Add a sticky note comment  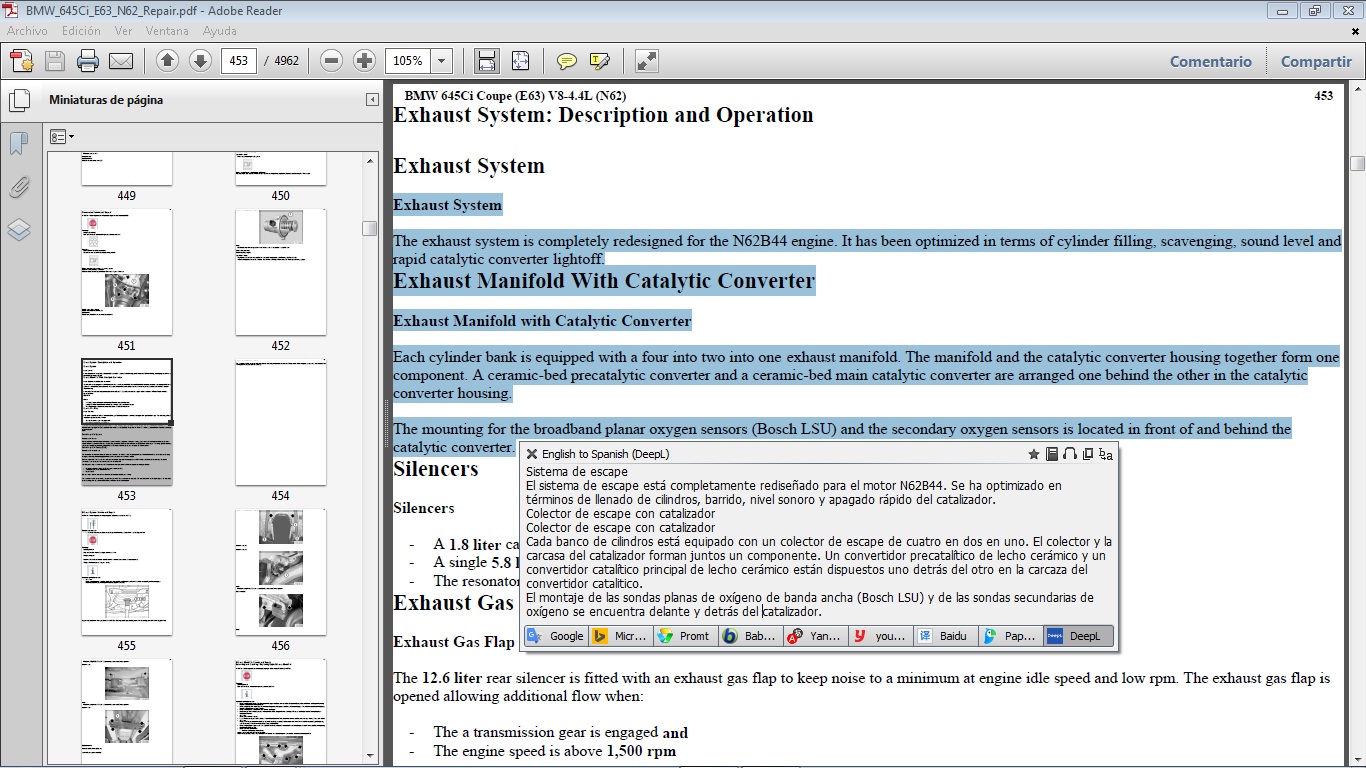pyautogui.click(x=567, y=61)
